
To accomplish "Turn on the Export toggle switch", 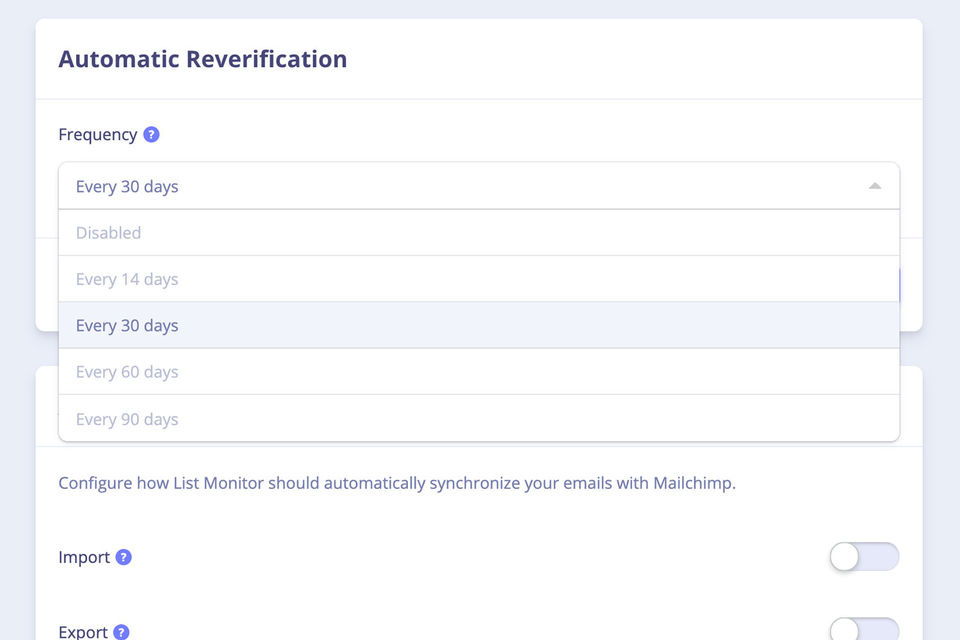I will (x=863, y=629).
